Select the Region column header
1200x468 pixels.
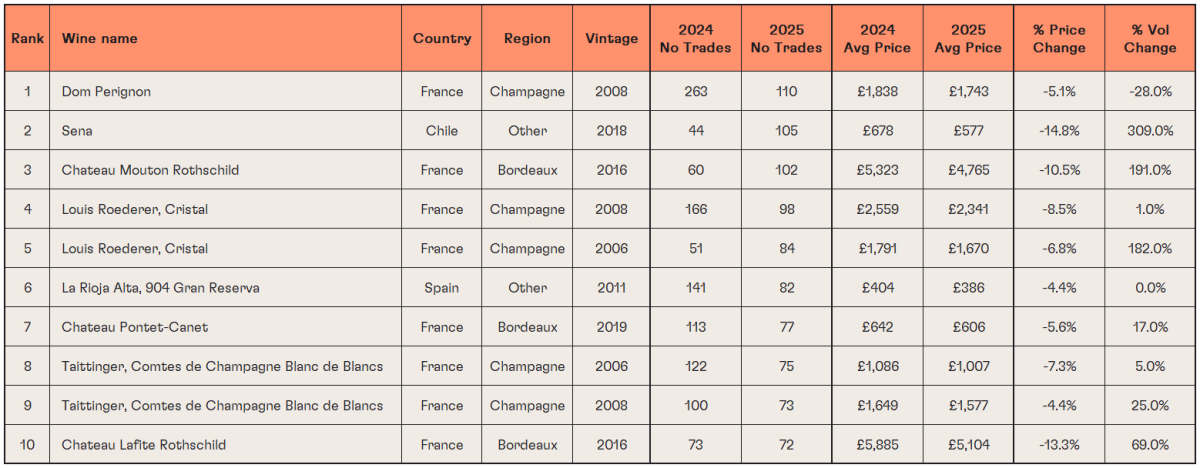pyautogui.click(x=527, y=38)
